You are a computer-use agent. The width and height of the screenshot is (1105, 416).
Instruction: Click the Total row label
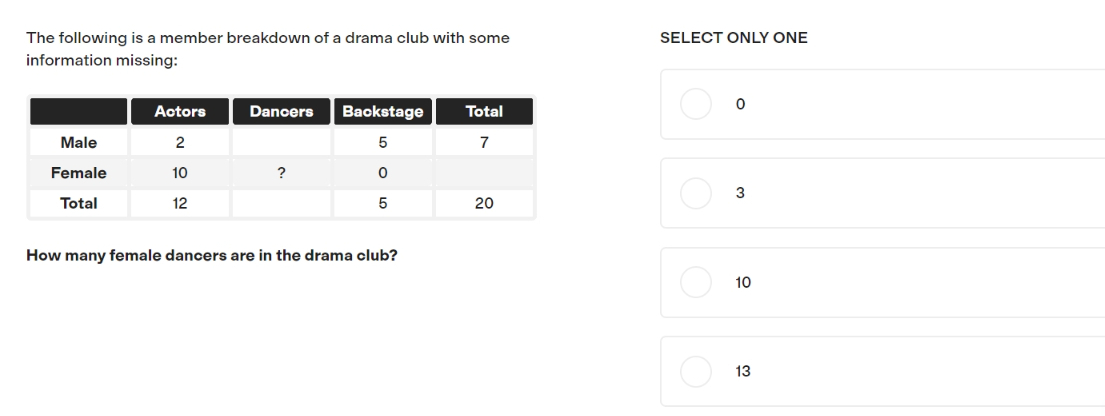point(78,203)
